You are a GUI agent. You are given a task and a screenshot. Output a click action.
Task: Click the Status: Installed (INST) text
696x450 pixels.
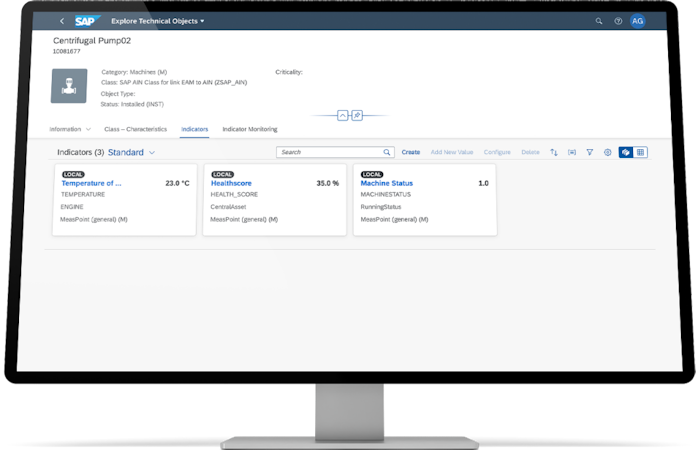click(132, 104)
